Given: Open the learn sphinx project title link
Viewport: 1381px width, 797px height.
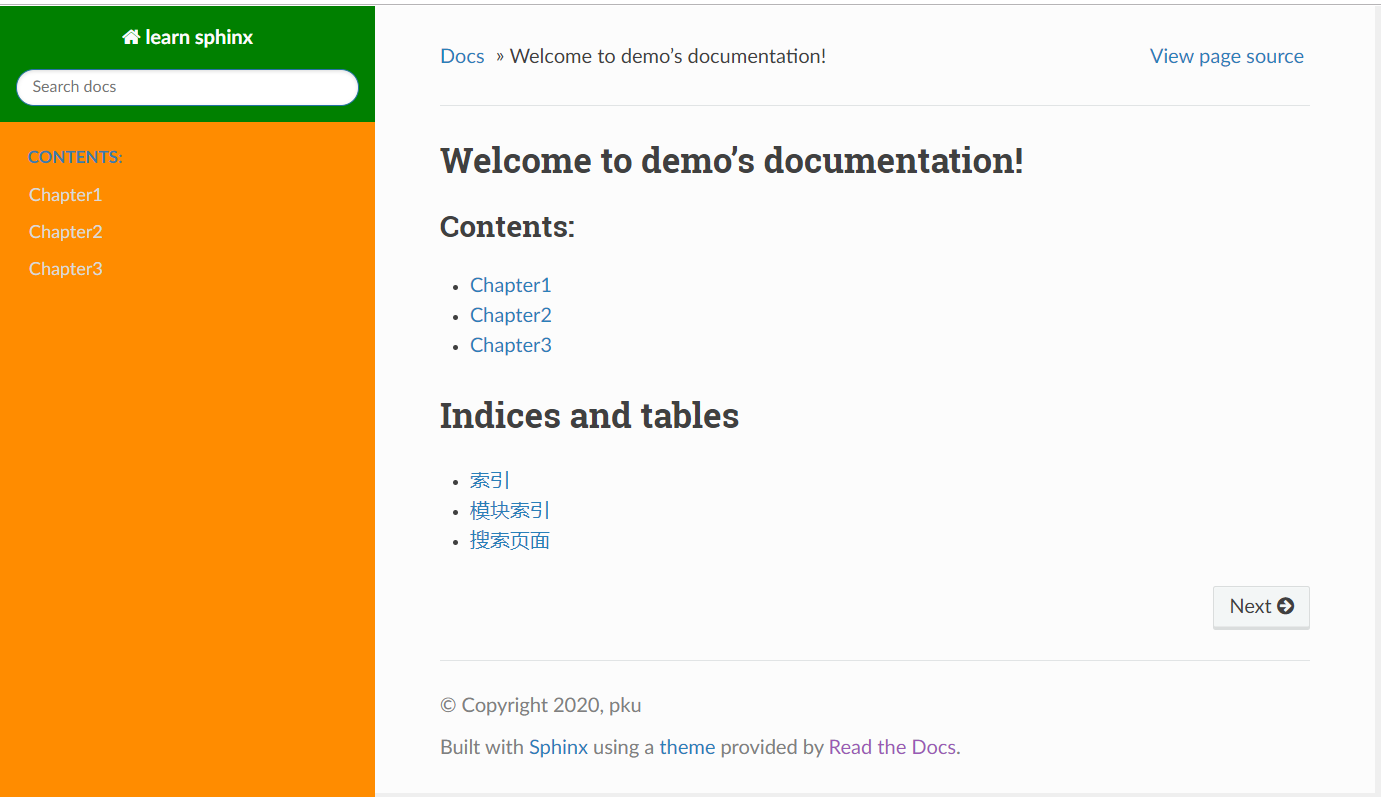Looking at the screenshot, I should (198, 37).
